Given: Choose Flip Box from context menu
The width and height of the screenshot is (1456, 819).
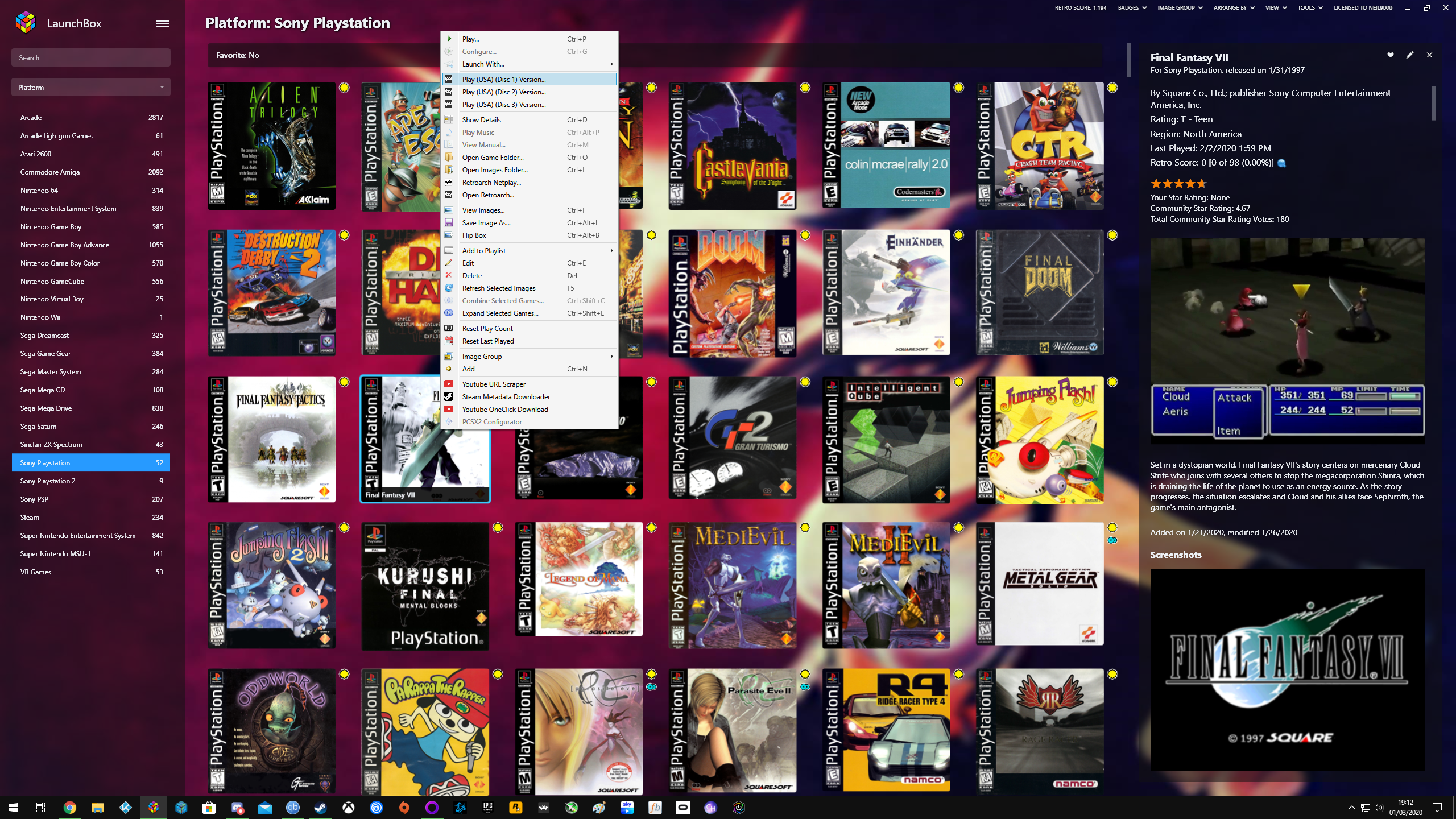Looking at the screenshot, I should point(530,235).
